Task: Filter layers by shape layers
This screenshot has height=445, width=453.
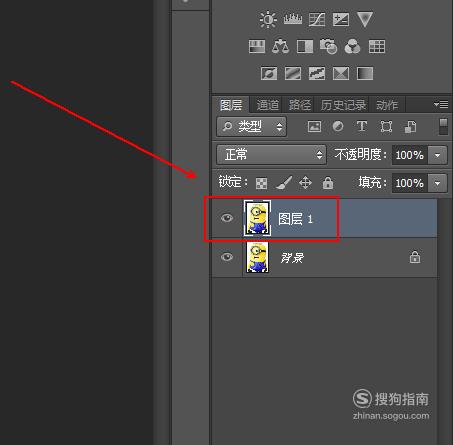Action: (386, 127)
